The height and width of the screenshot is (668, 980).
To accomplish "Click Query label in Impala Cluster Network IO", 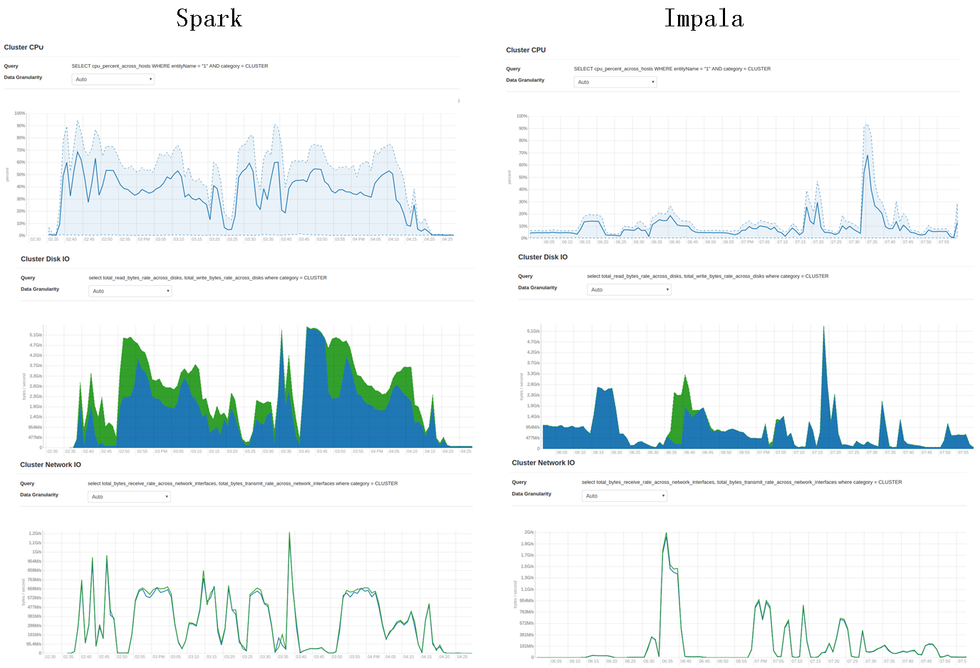I will (x=519, y=482).
